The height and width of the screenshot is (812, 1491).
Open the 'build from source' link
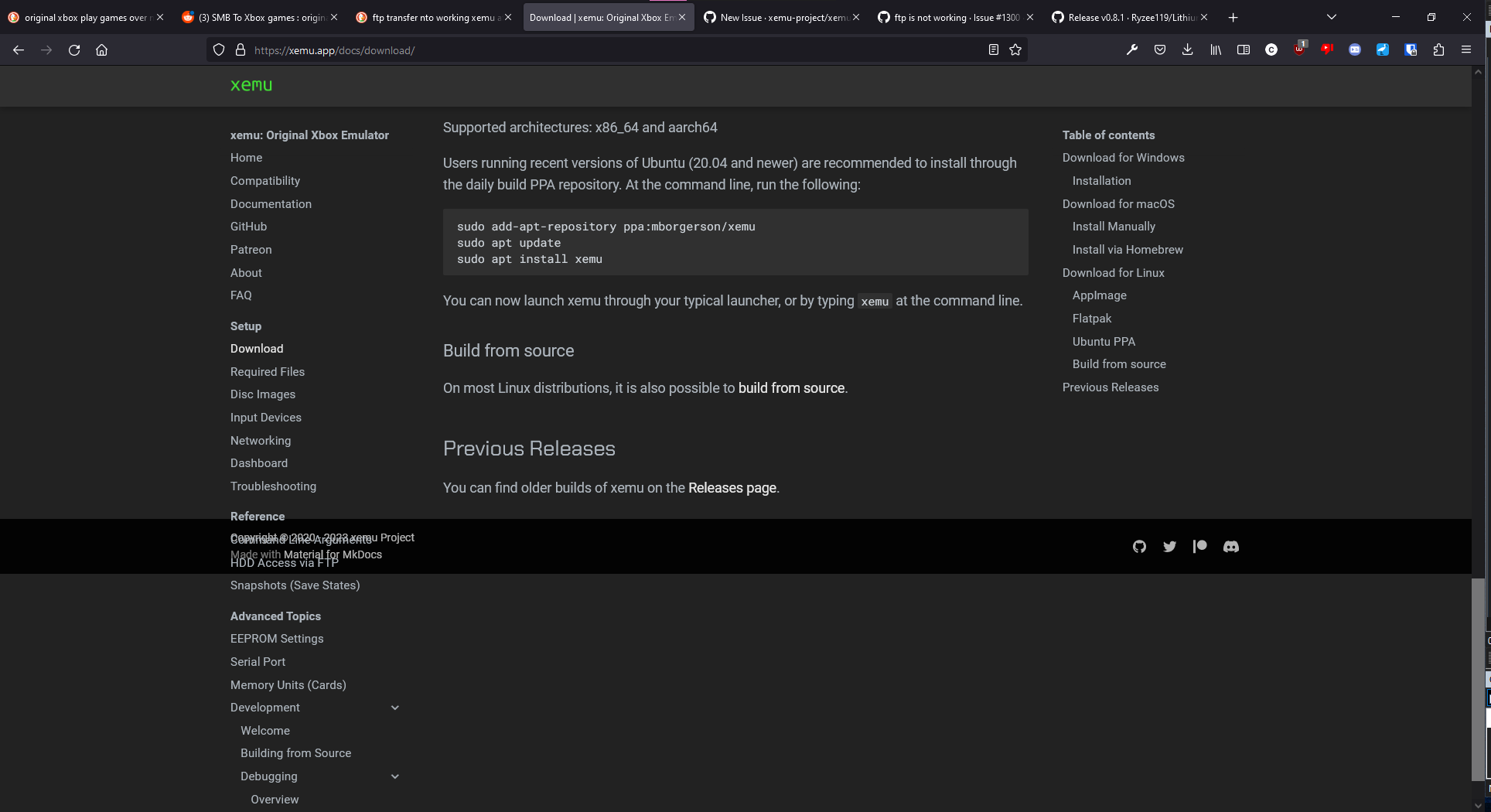point(791,388)
